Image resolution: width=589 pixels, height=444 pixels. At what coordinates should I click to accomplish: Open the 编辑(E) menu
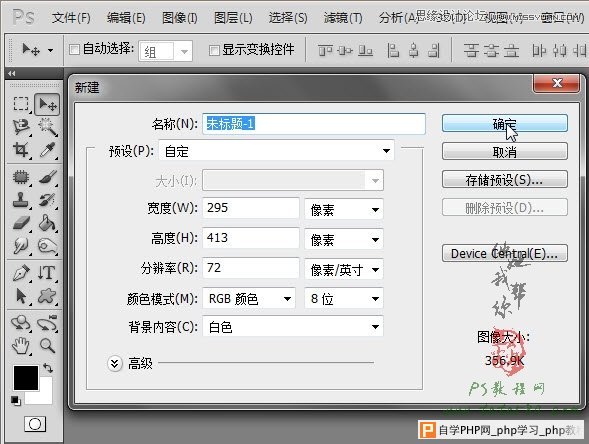point(126,17)
